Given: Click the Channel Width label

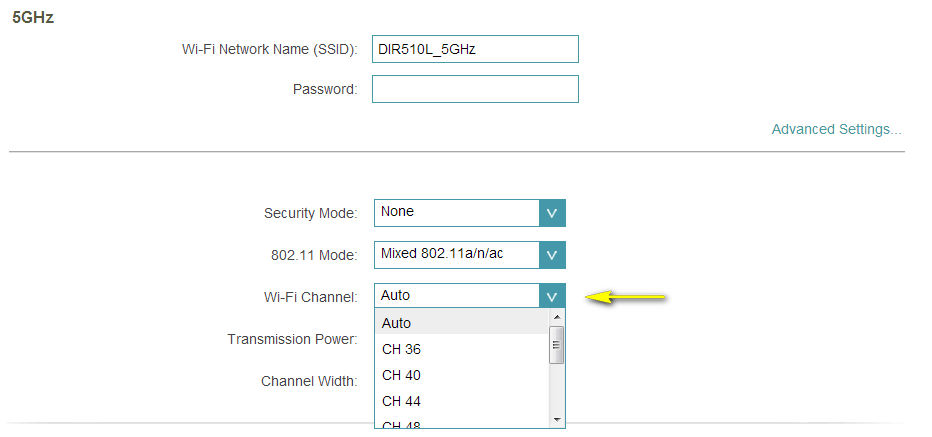Looking at the screenshot, I should pyautogui.click(x=308, y=381).
